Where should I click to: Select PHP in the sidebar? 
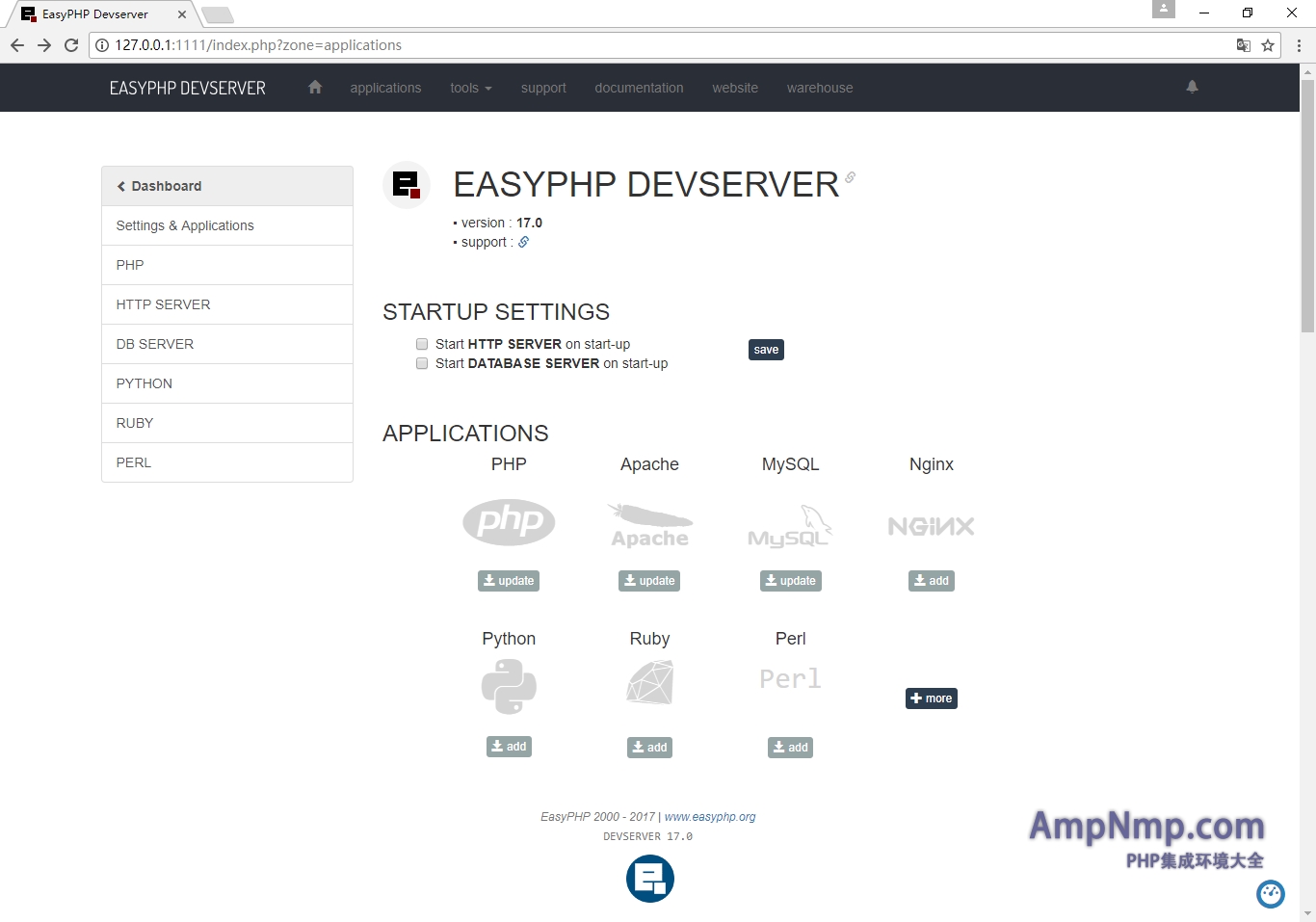point(227,265)
